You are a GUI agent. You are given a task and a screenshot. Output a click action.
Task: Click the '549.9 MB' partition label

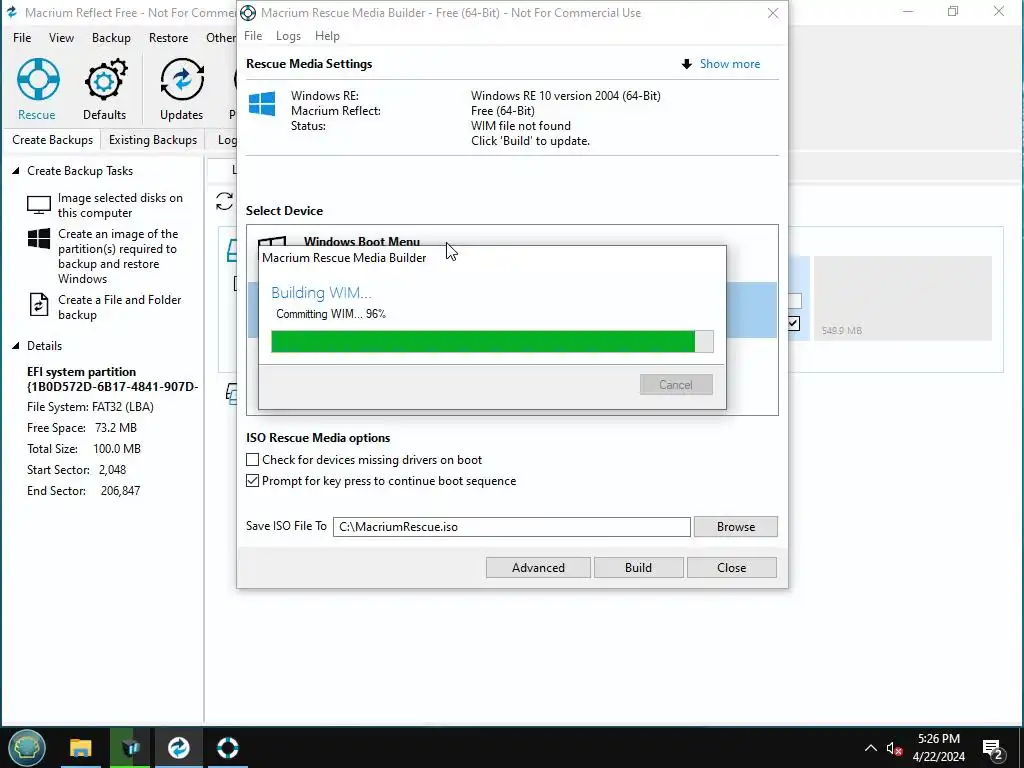(841, 330)
